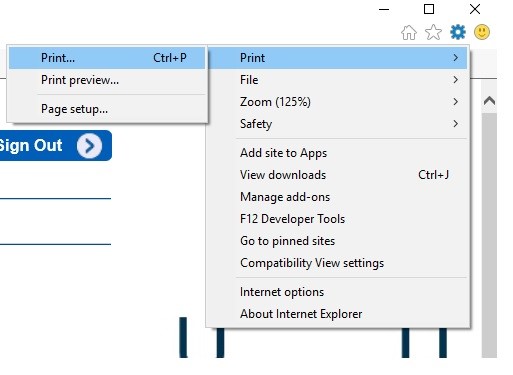
Task: Open View downloads
Action: 338,175
